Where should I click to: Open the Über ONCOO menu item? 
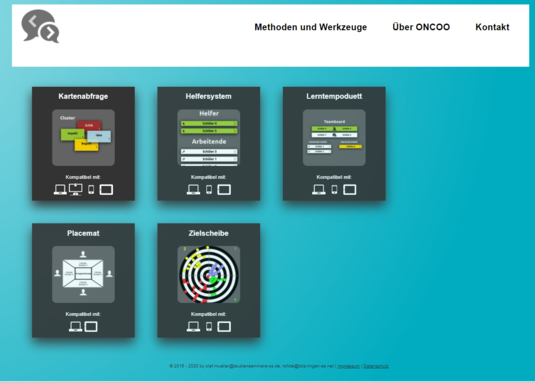421,27
